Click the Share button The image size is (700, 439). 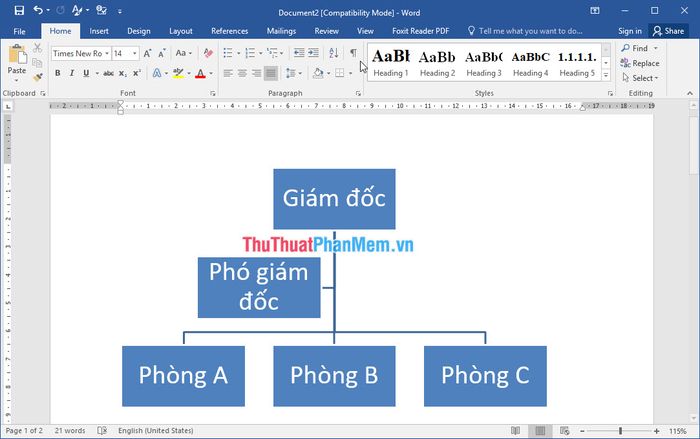668,31
